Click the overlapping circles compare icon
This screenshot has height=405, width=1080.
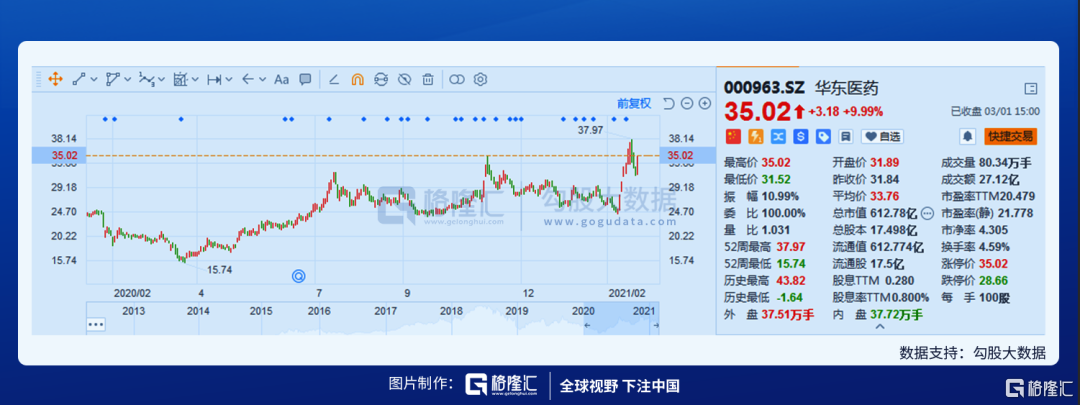click(457, 79)
